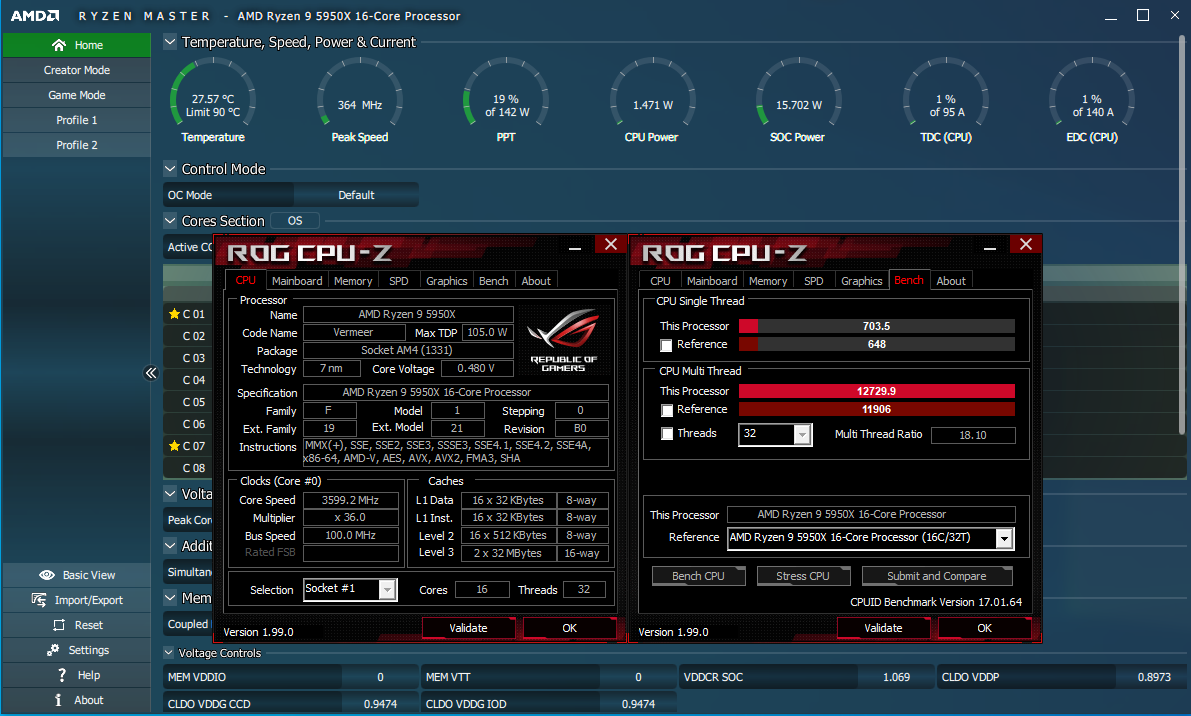Click Submit and Compare button
1191x716 pixels.
[x=937, y=576]
